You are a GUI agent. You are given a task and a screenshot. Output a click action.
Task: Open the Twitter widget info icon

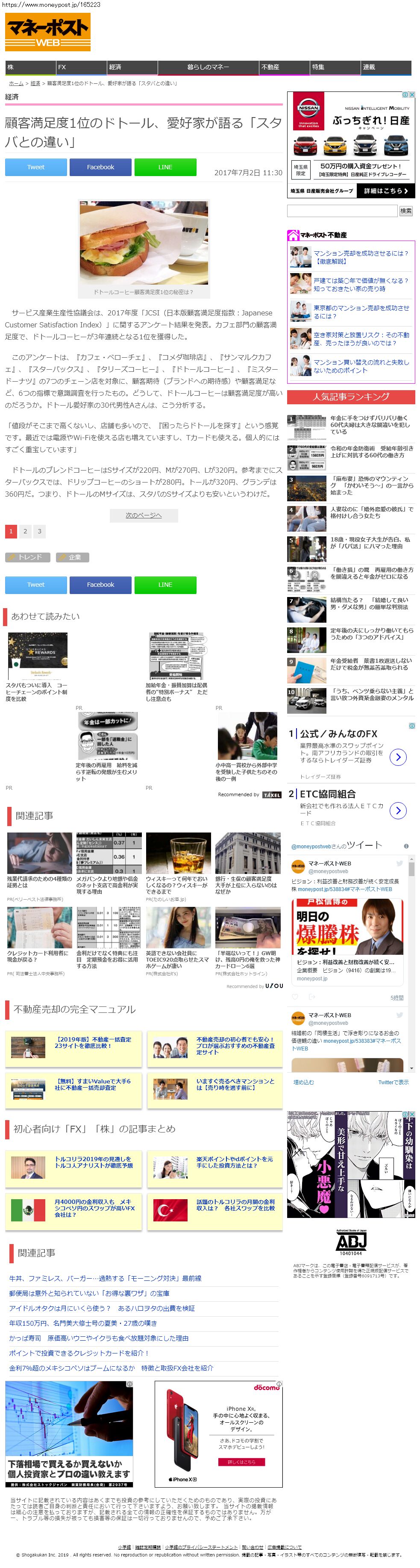tap(406, 846)
